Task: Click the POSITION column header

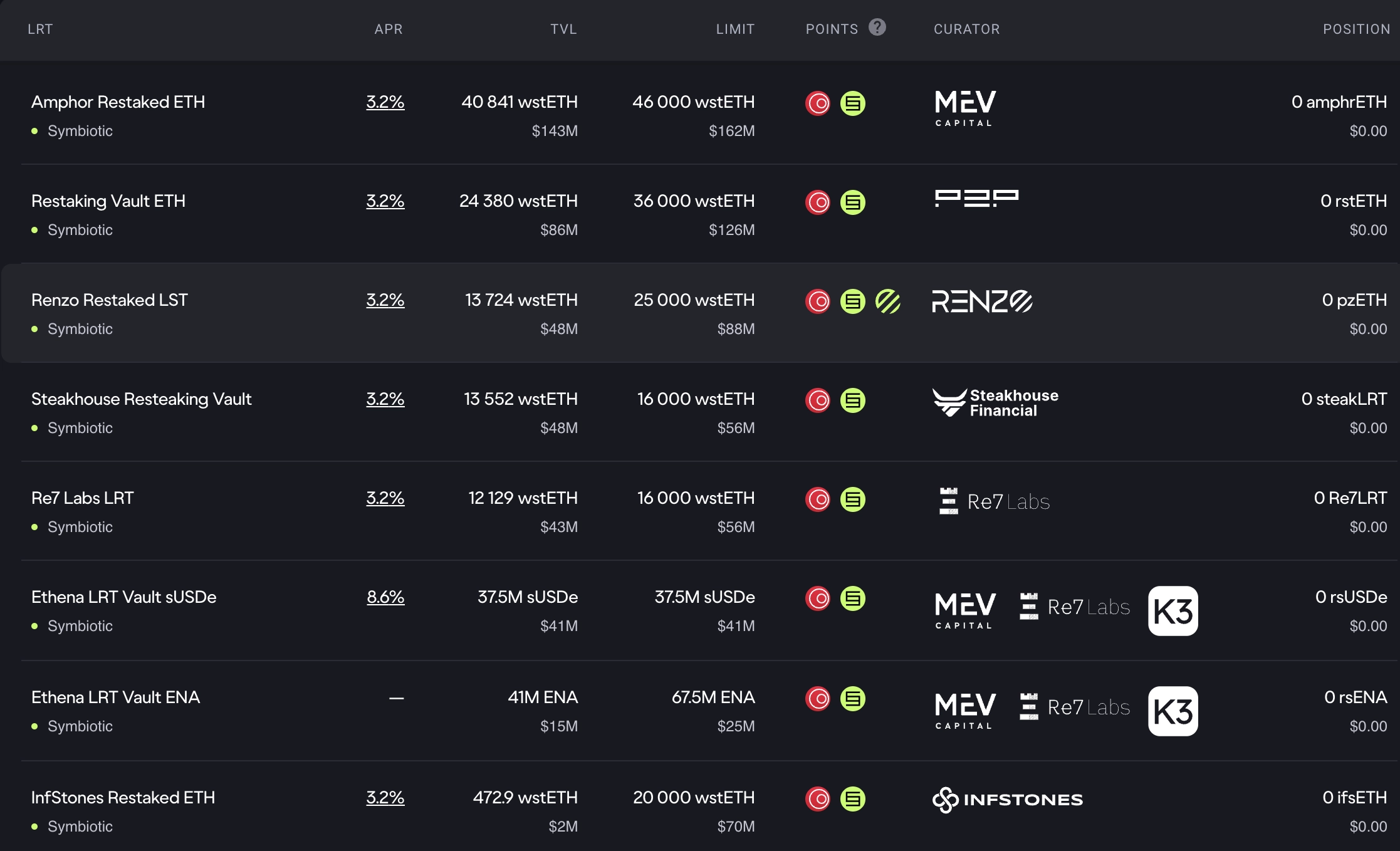Action: [x=1356, y=29]
